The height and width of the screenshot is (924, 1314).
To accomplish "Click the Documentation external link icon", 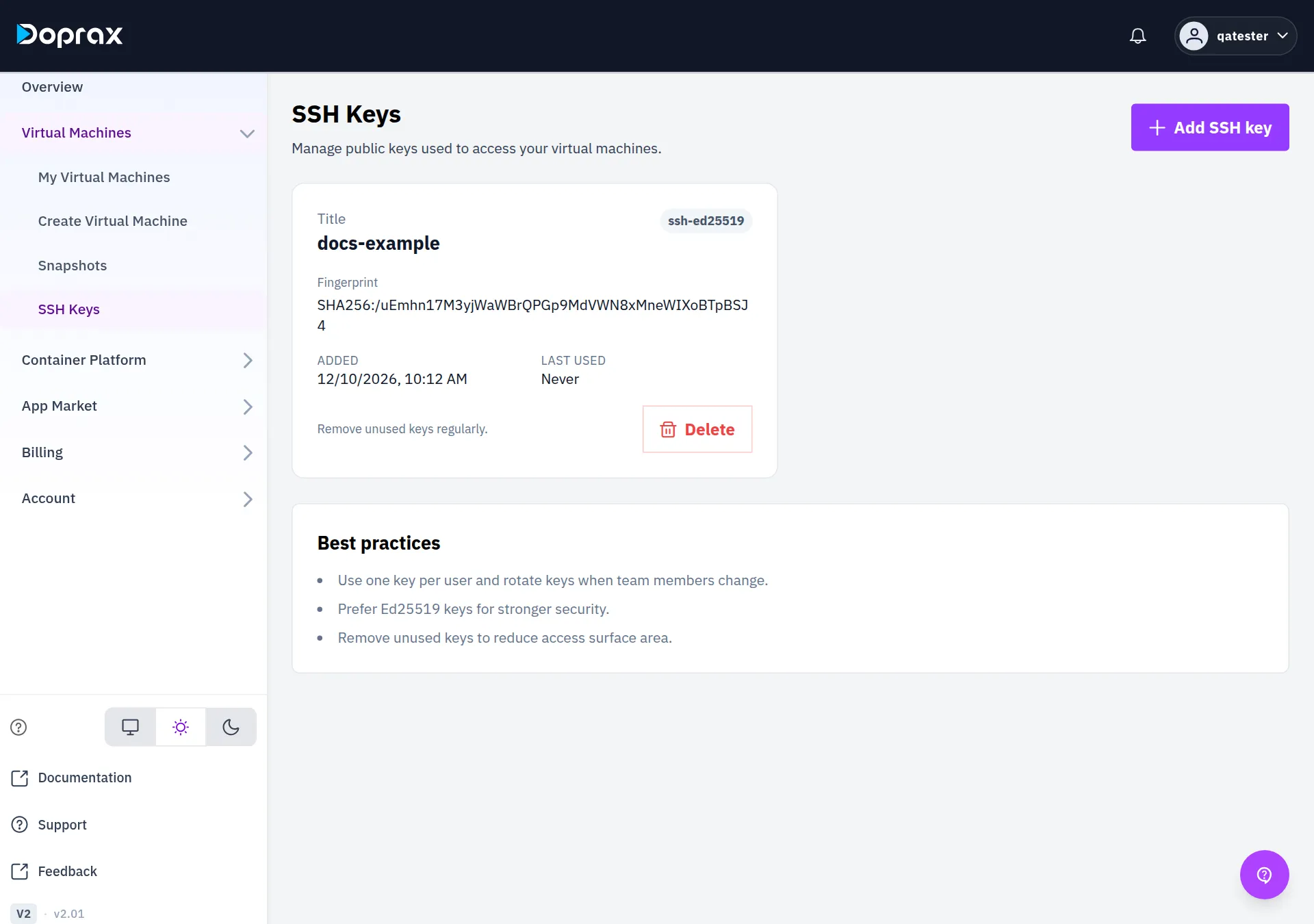I will (20, 778).
